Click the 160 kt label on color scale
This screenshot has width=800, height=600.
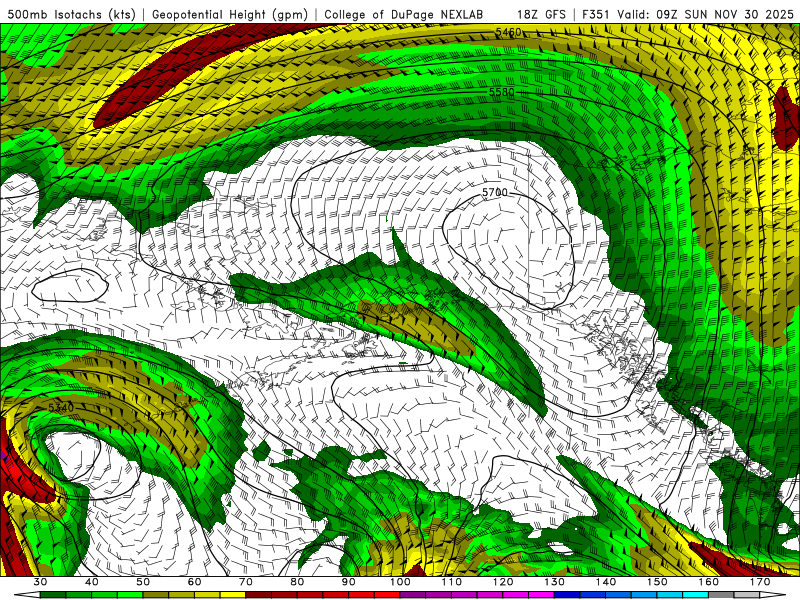[x=709, y=582]
